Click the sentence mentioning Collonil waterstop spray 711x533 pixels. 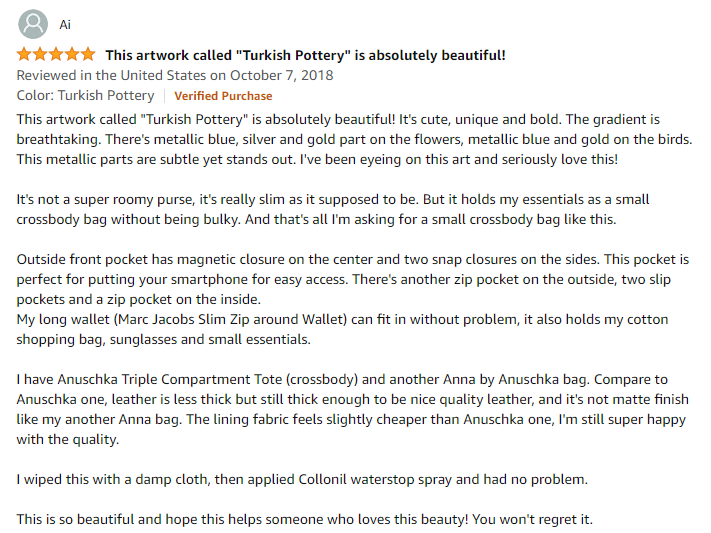coord(302,479)
